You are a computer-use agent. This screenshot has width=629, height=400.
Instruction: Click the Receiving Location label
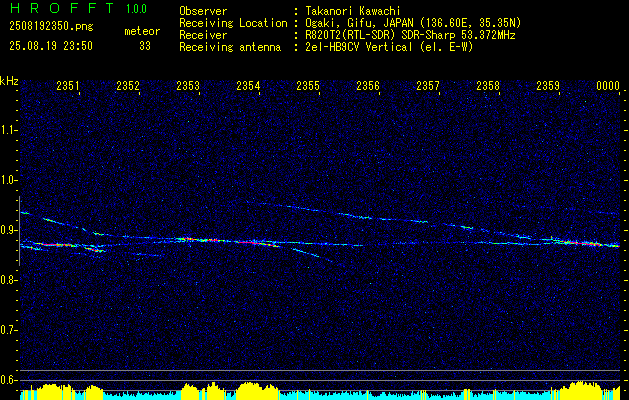[233, 23]
